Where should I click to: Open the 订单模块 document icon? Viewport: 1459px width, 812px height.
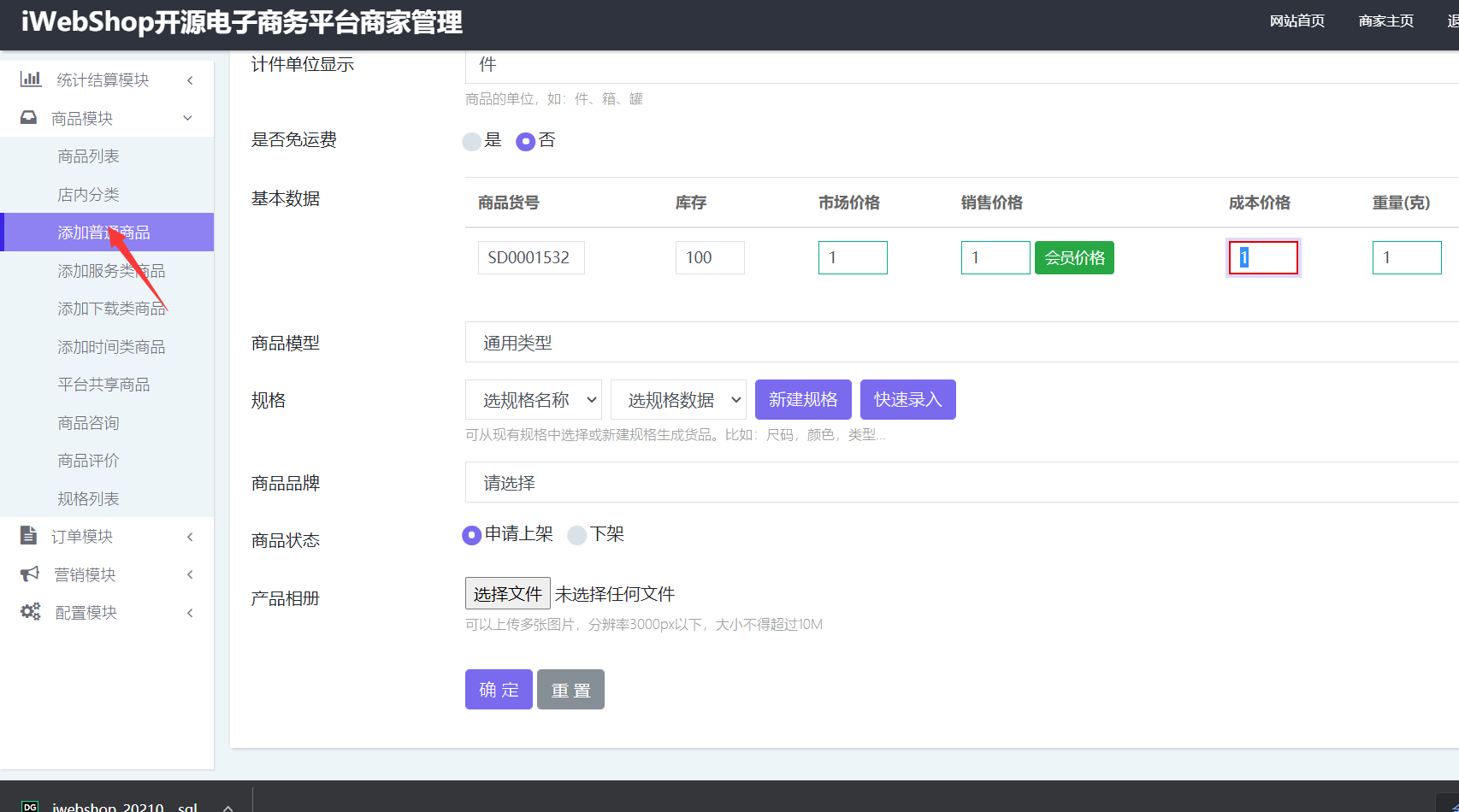click(x=28, y=536)
